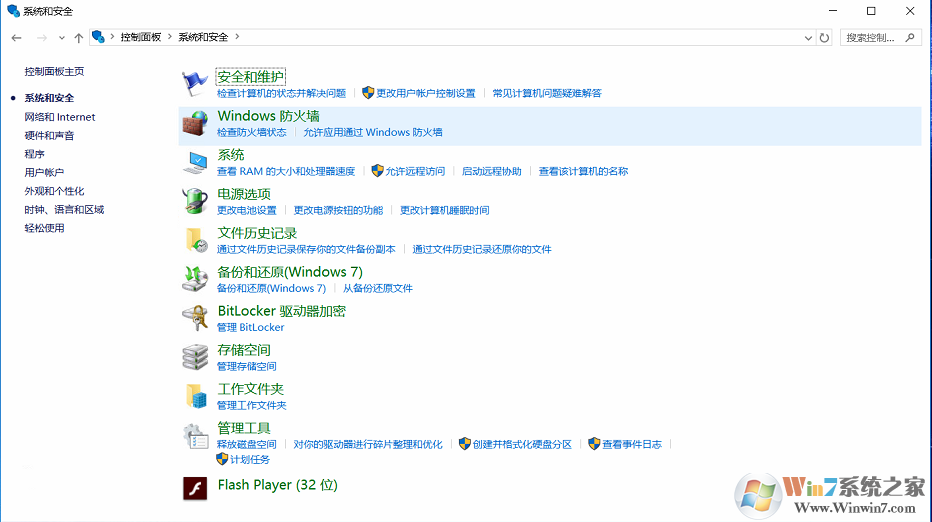Viewport: 932px width, 522px height.
Task: Open 从备份还原文件 link
Action: [377, 288]
